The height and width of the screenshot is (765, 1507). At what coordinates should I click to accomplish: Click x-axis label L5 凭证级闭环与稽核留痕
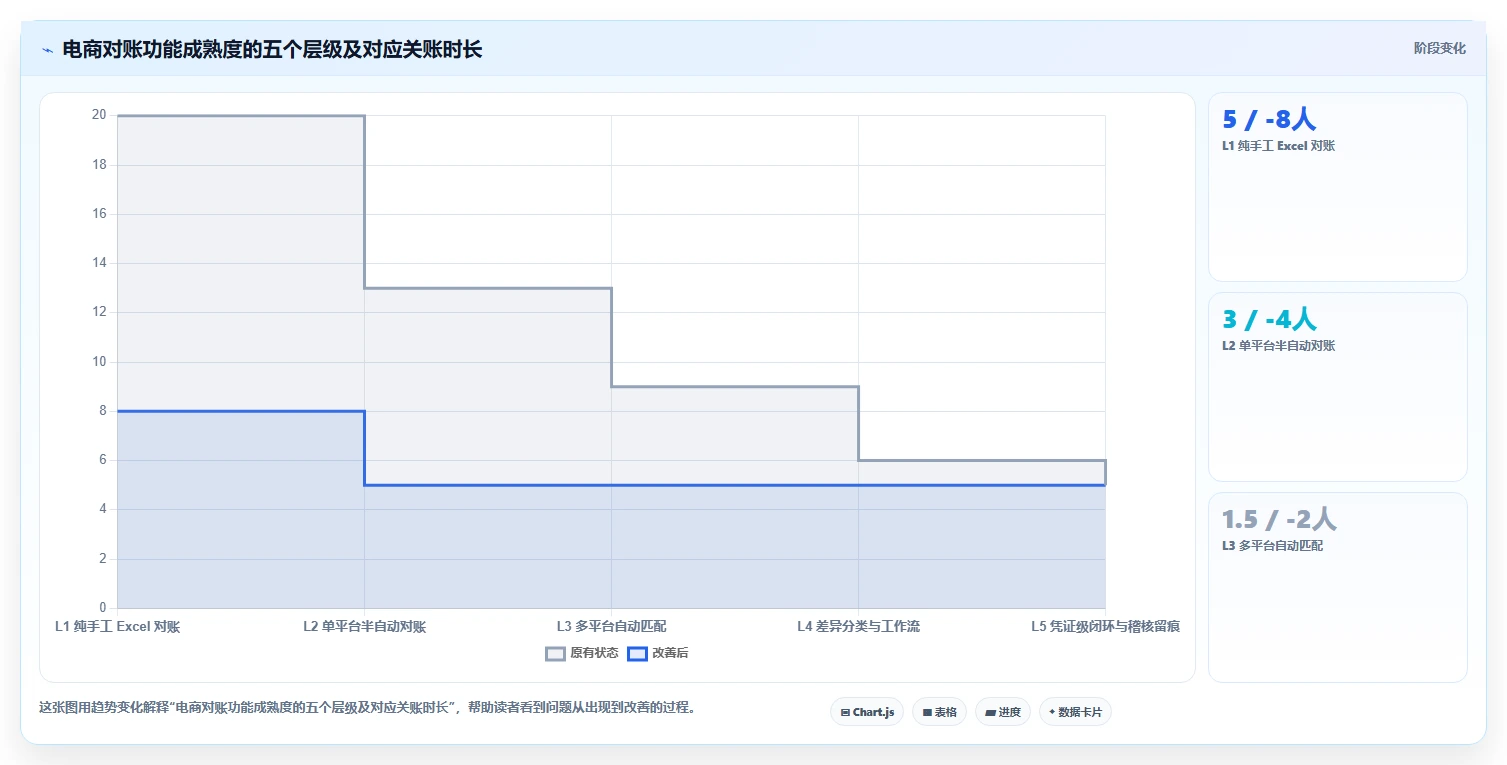[1106, 627]
